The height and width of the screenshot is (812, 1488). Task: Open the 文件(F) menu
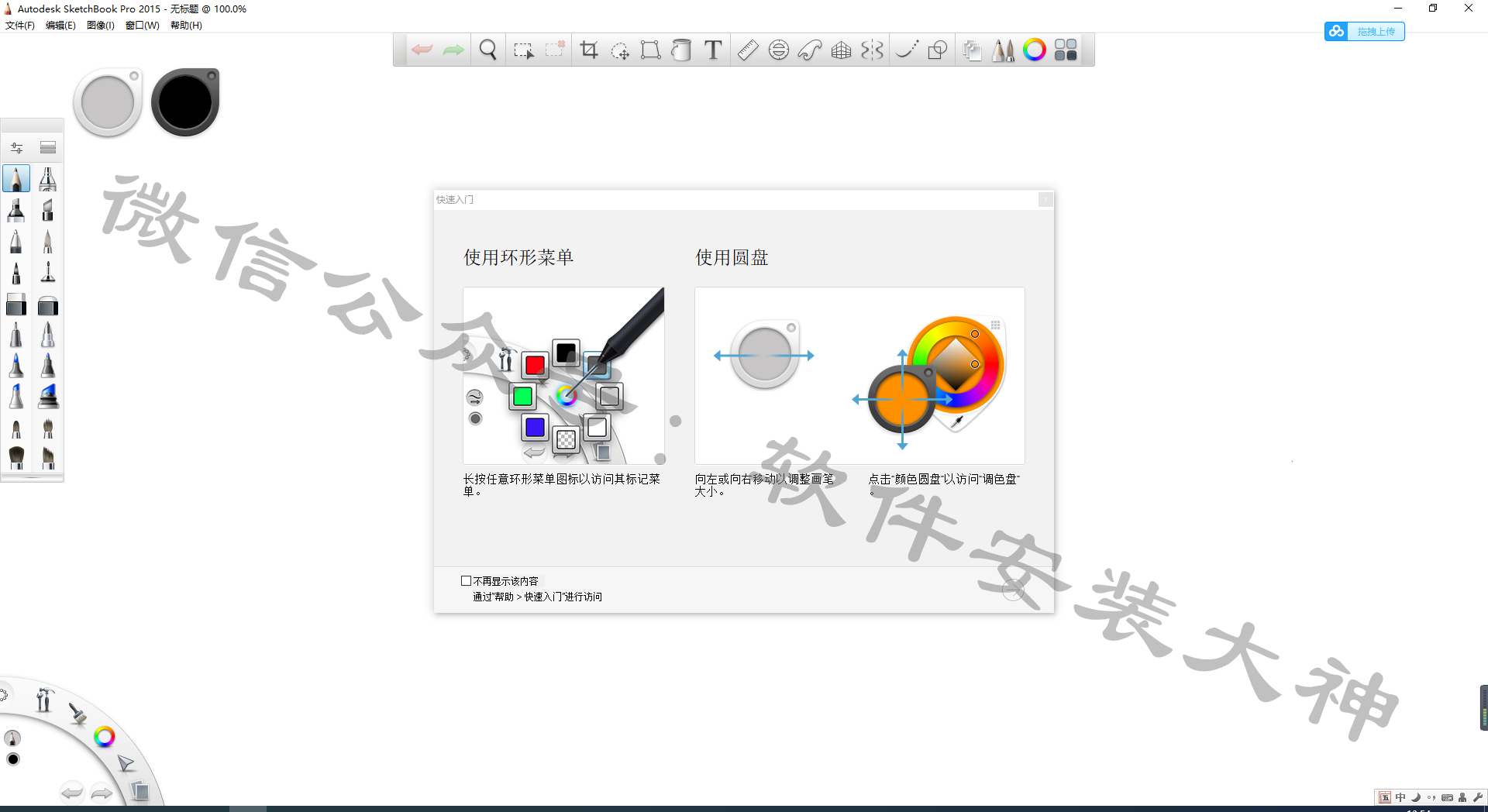pyautogui.click(x=20, y=26)
